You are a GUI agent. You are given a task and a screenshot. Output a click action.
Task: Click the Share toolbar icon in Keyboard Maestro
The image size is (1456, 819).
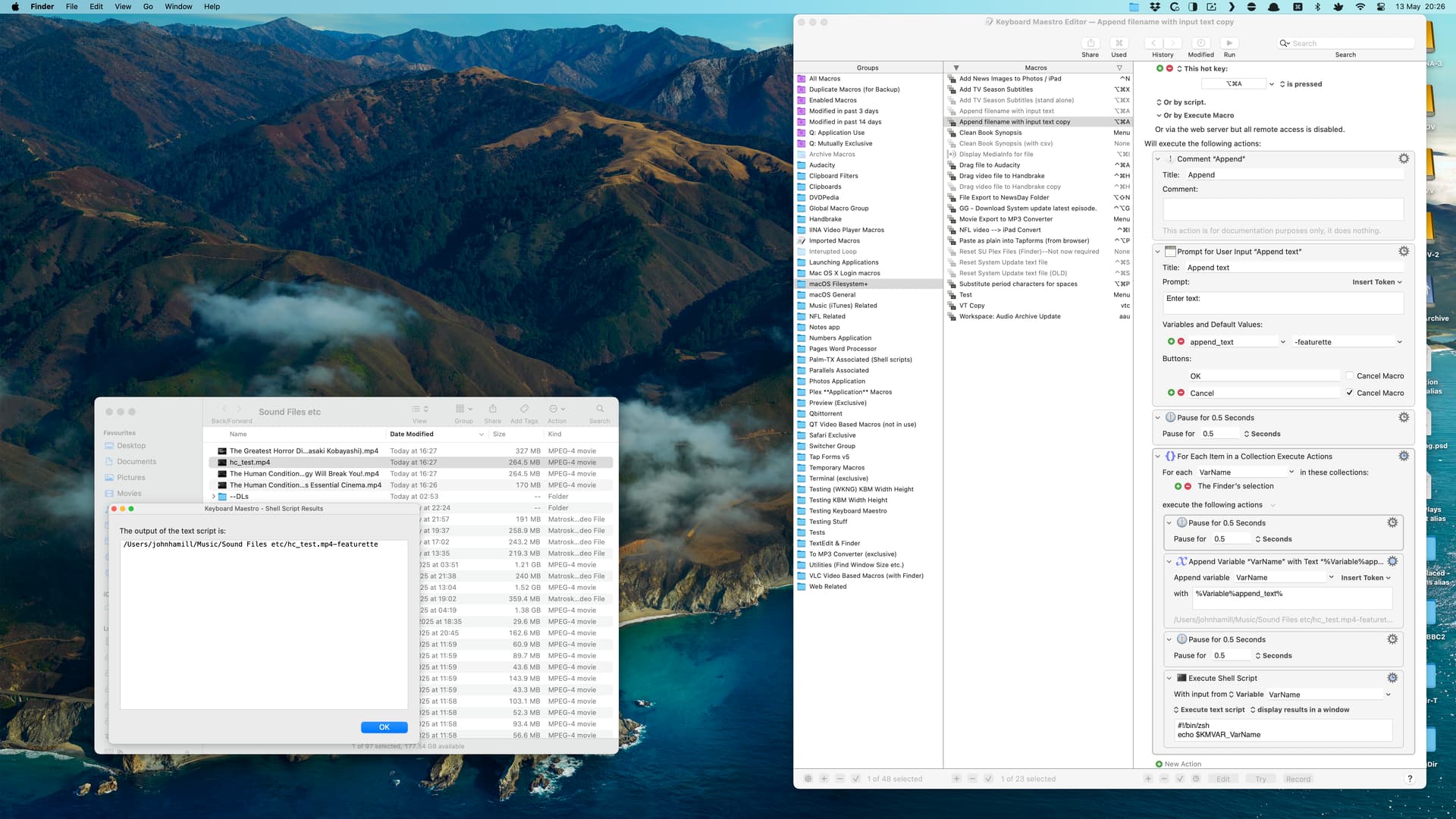(1090, 43)
